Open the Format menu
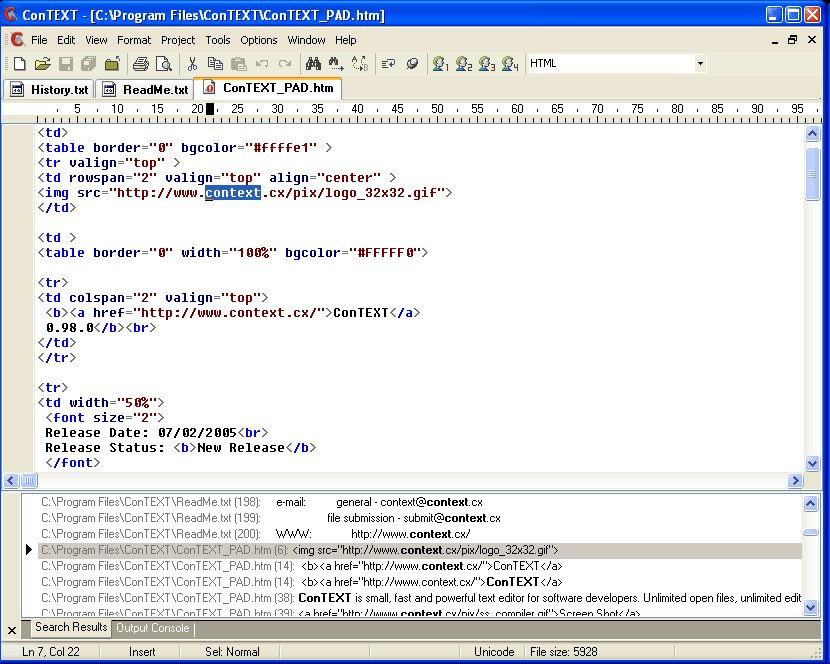The height and width of the screenshot is (664, 830). point(134,40)
